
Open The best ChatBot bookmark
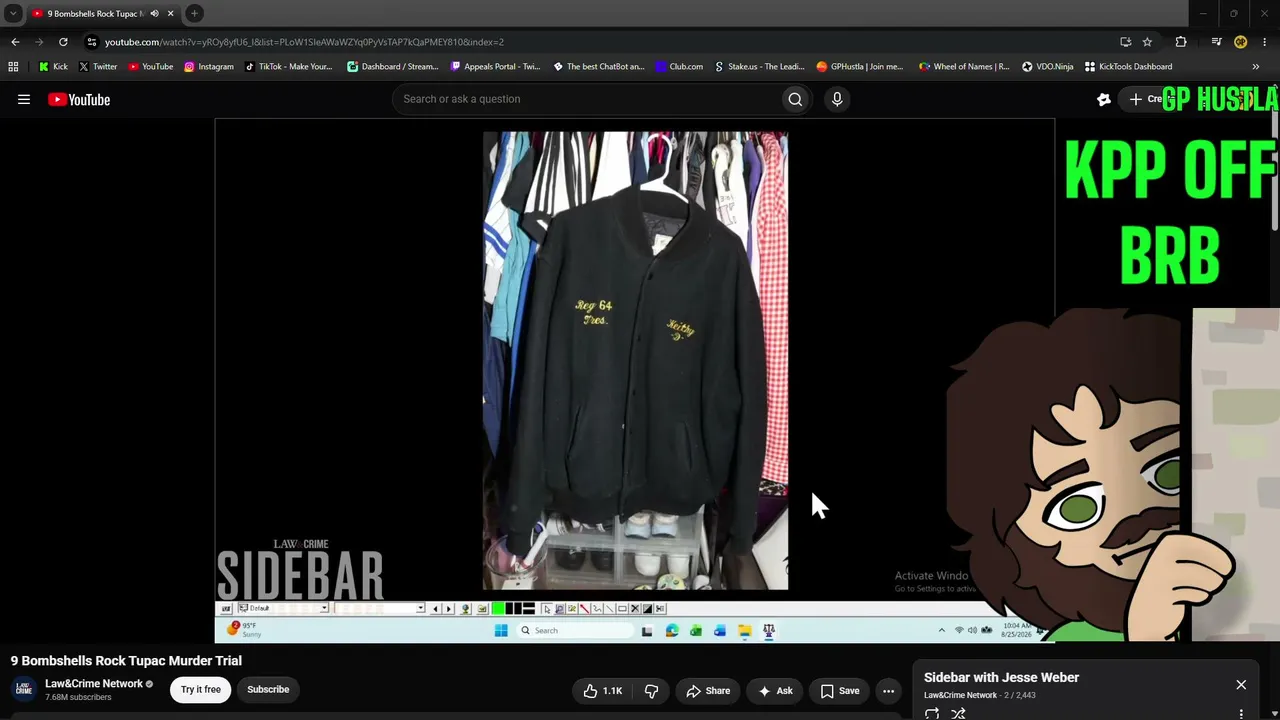(x=599, y=67)
